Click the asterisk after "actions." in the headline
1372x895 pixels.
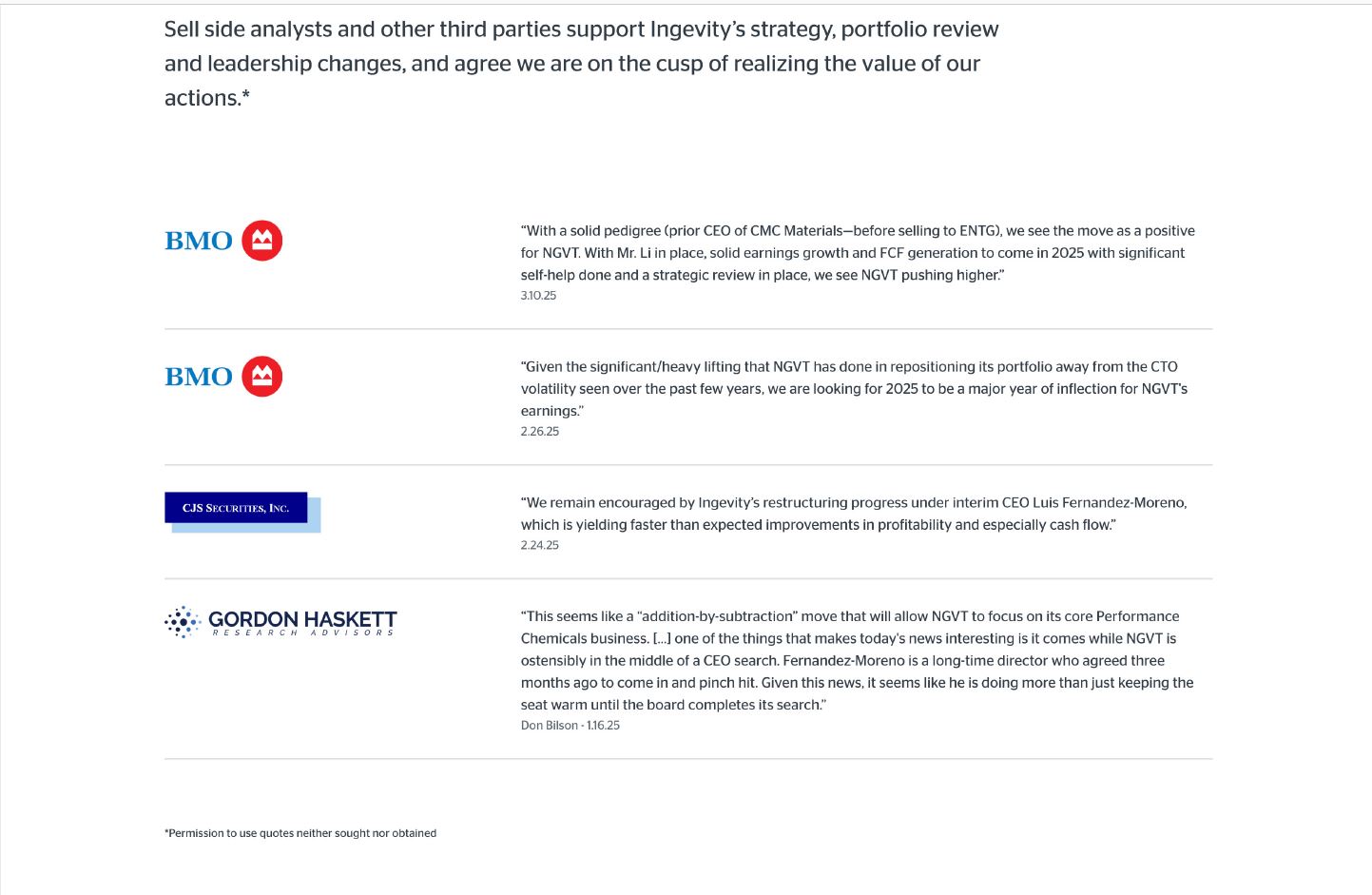pyautogui.click(x=245, y=94)
